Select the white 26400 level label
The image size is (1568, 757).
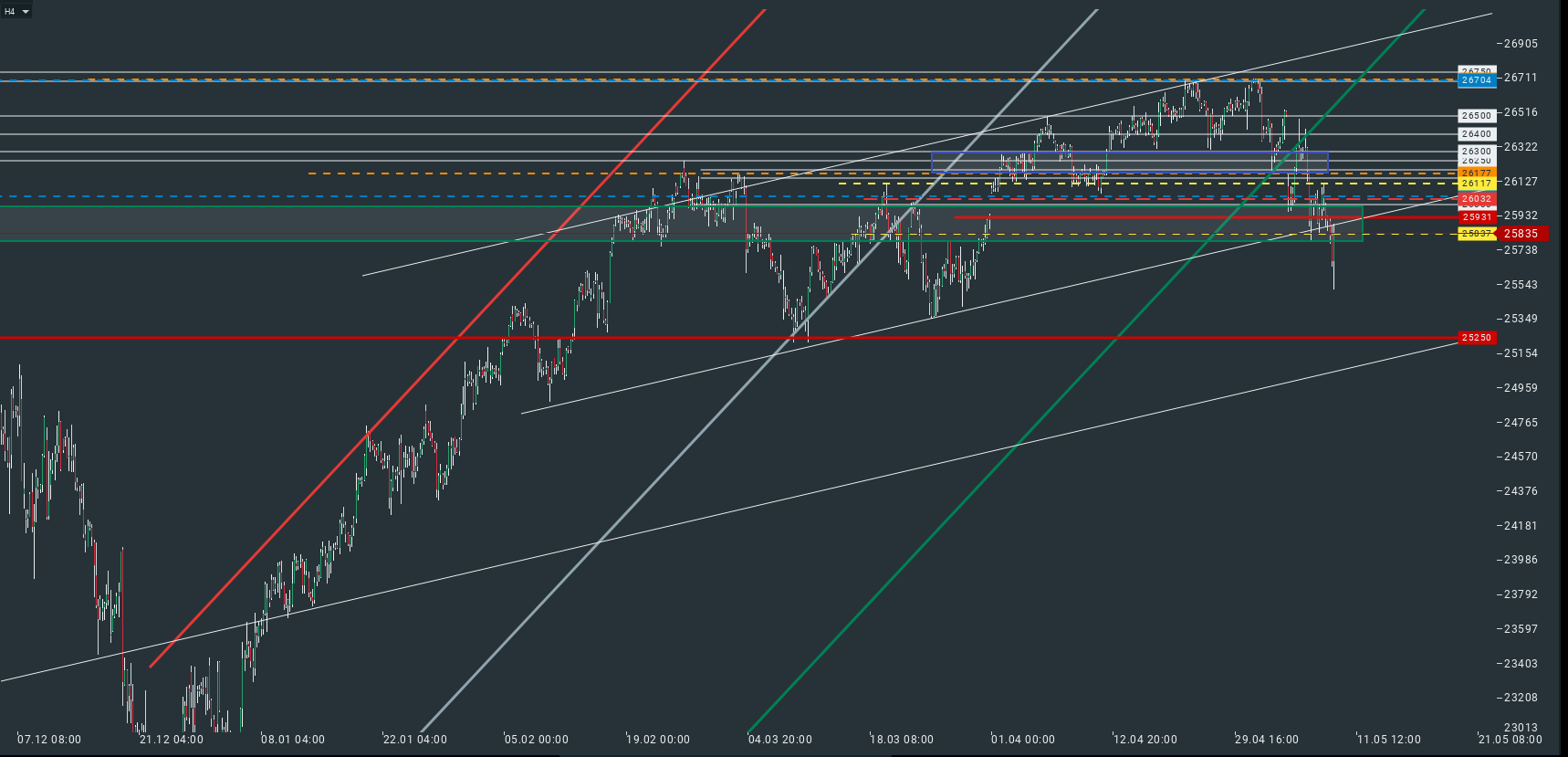point(1477,134)
